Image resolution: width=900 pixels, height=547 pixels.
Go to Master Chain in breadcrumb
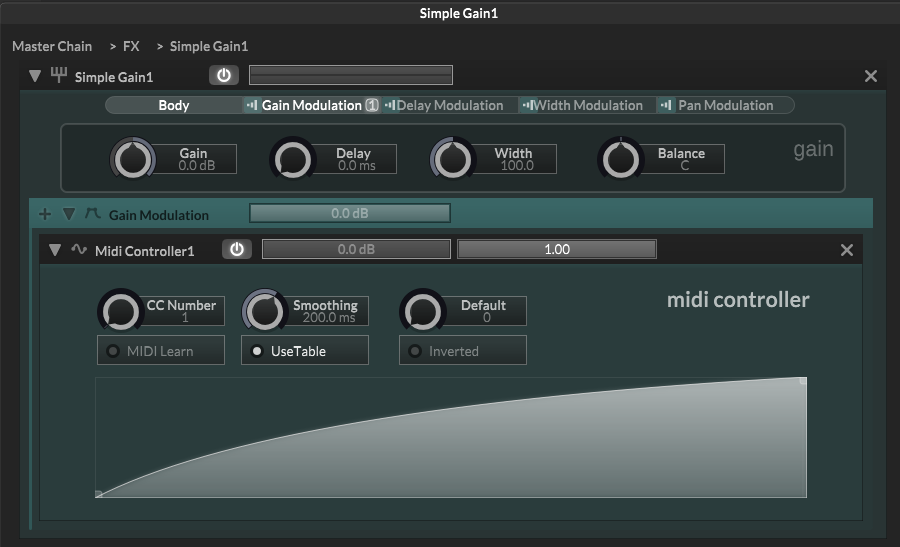click(x=52, y=46)
